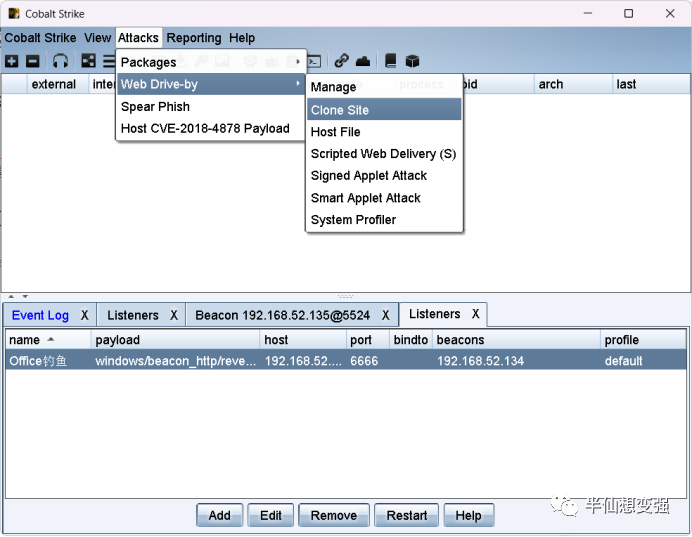The height and width of the screenshot is (537, 692).
Task: Click the Add listener button
Action: [x=219, y=515]
